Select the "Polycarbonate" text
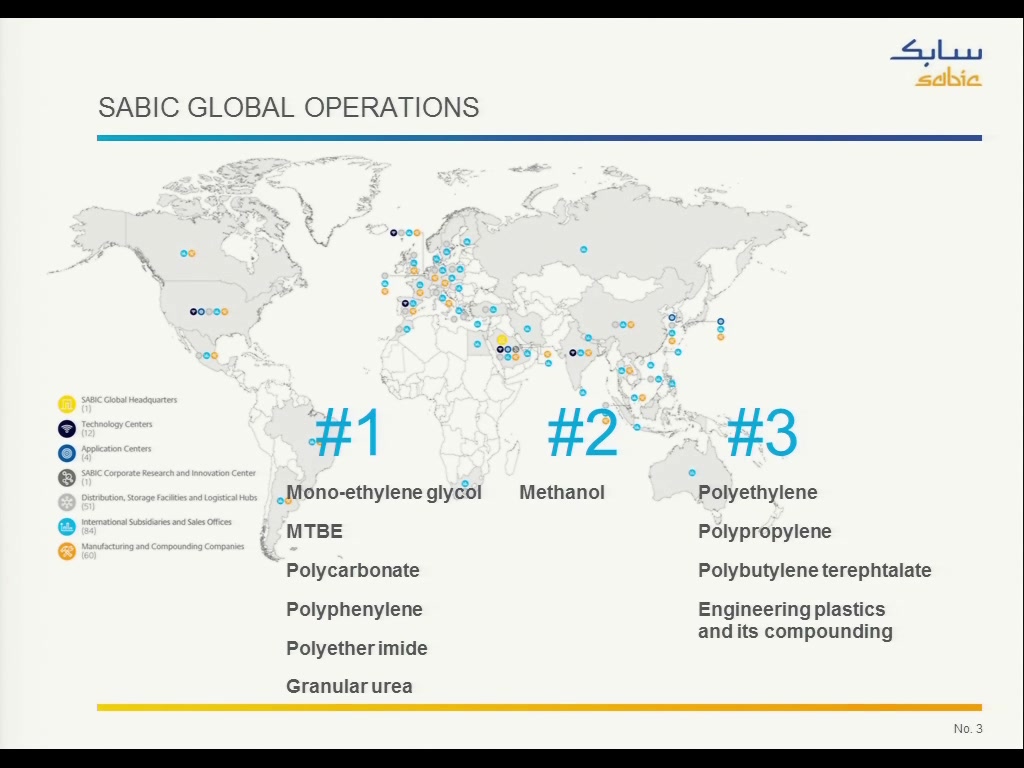 [353, 571]
